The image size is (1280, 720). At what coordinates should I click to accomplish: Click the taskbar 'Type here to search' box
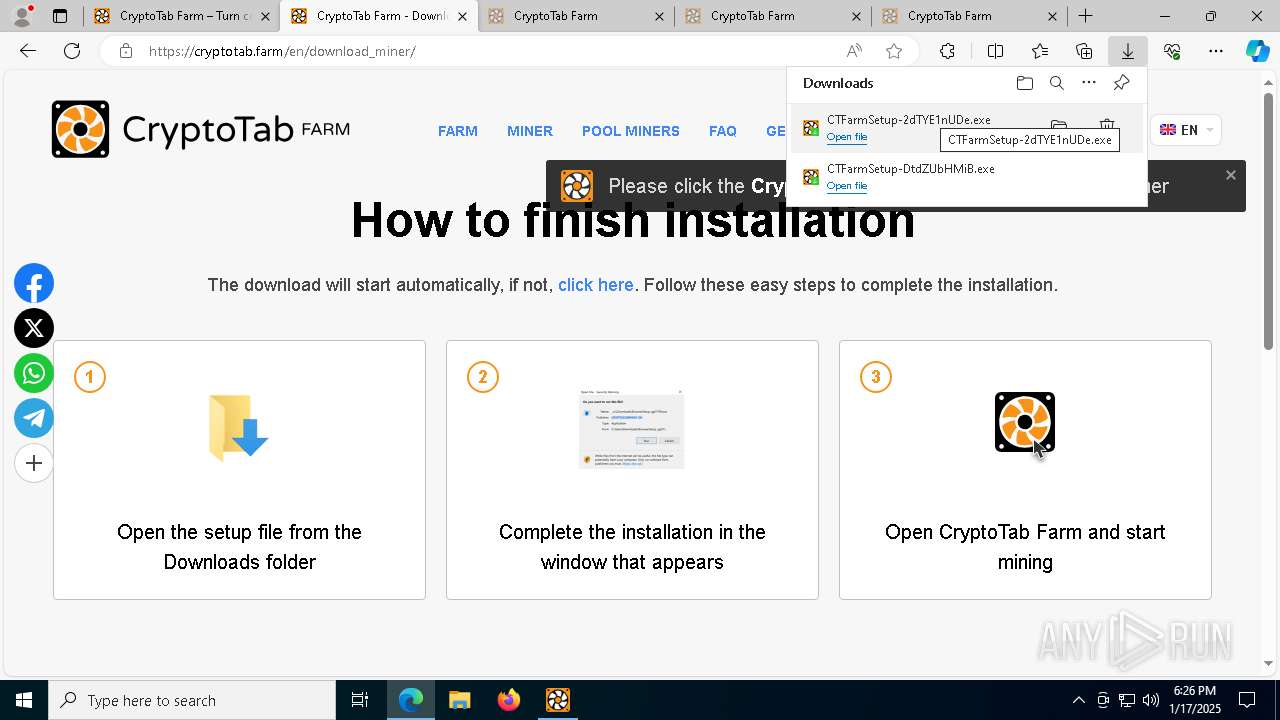point(192,700)
